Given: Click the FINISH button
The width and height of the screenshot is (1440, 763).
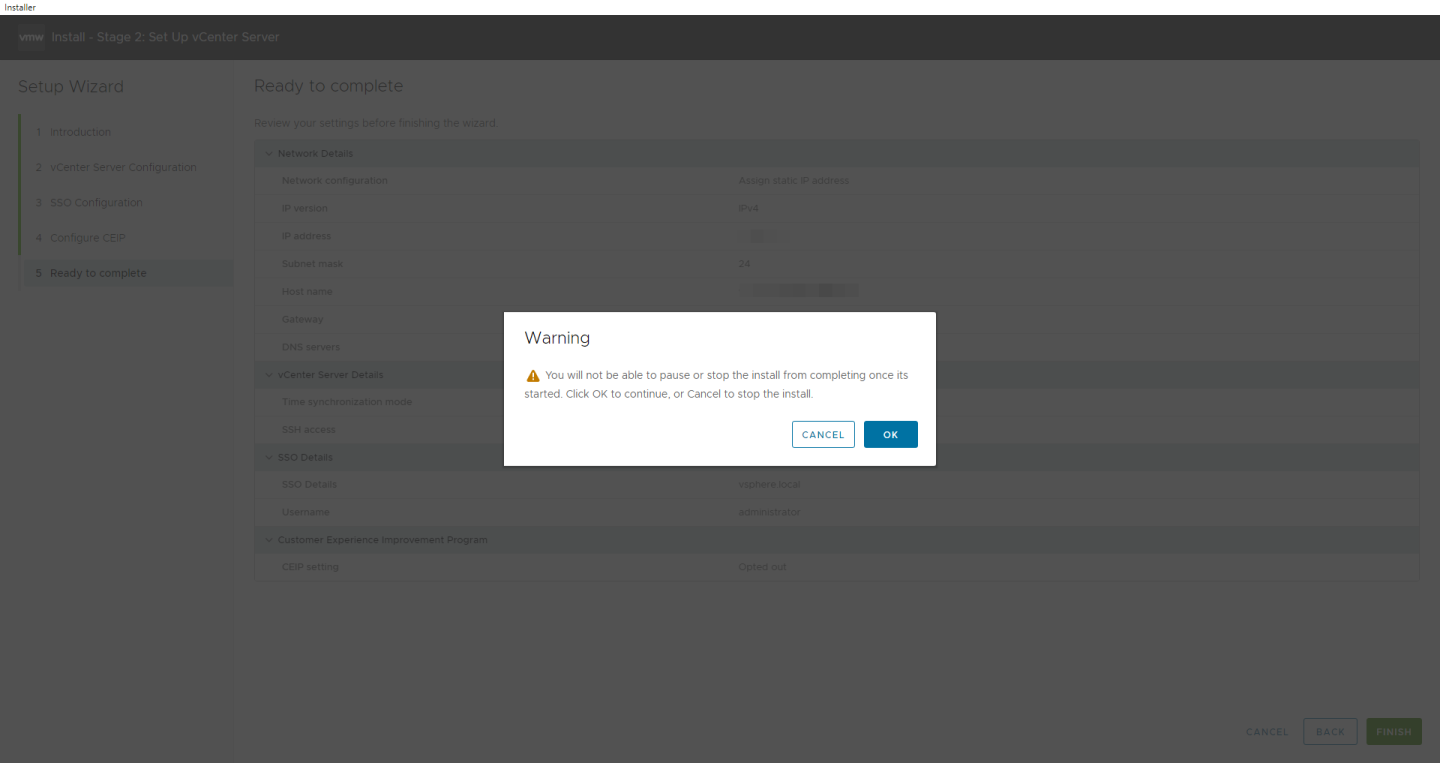Looking at the screenshot, I should [x=1393, y=731].
